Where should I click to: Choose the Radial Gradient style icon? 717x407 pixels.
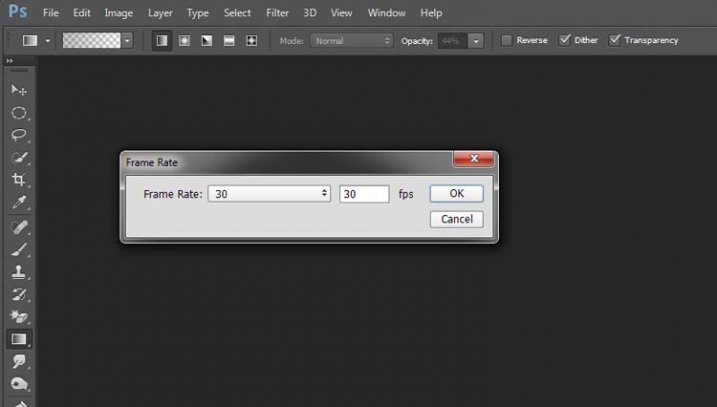coord(185,41)
